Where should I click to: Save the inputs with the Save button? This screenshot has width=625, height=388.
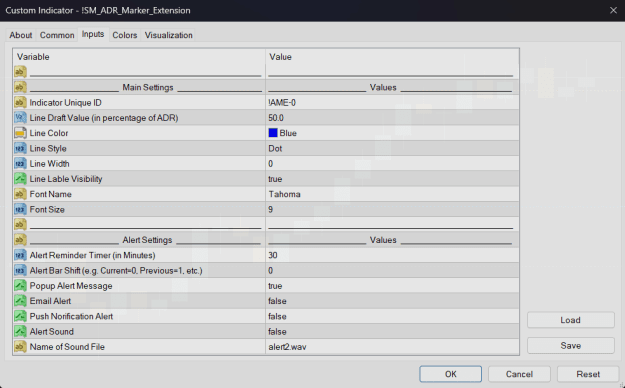570,346
